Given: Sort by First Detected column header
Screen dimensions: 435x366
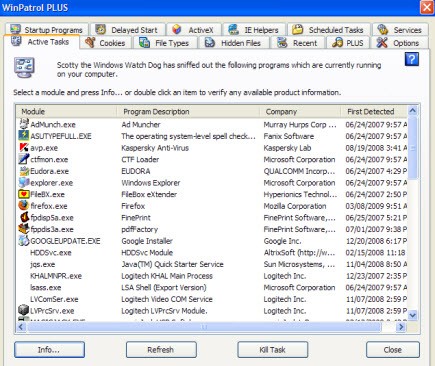Looking at the screenshot, I should pos(374,112).
